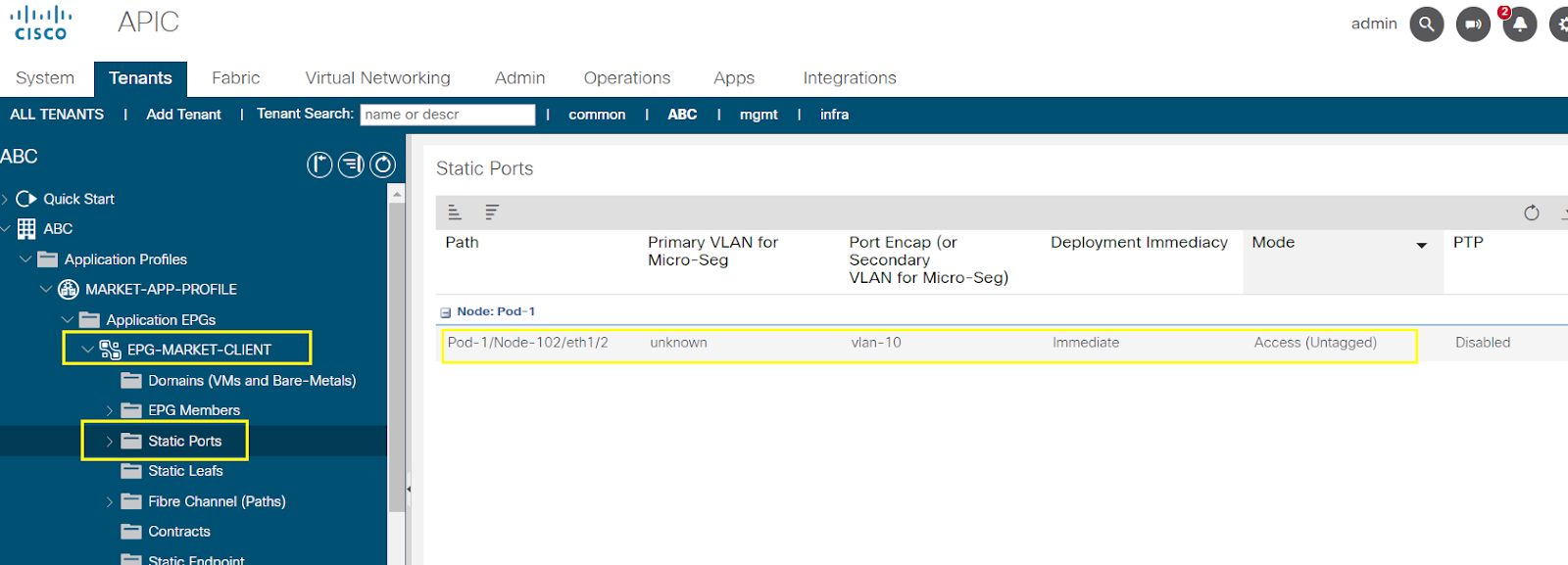Click the vlan-10 encap cell
The image size is (1568, 565).
[876, 343]
